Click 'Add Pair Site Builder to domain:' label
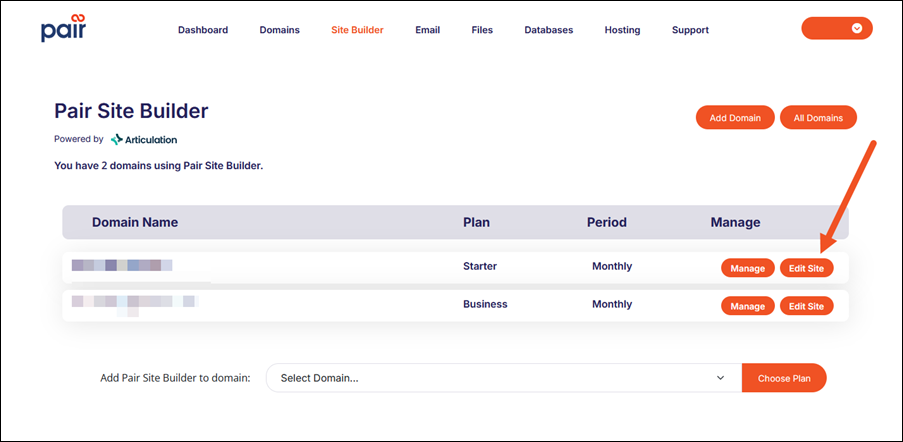The image size is (903, 442). (x=176, y=378)
